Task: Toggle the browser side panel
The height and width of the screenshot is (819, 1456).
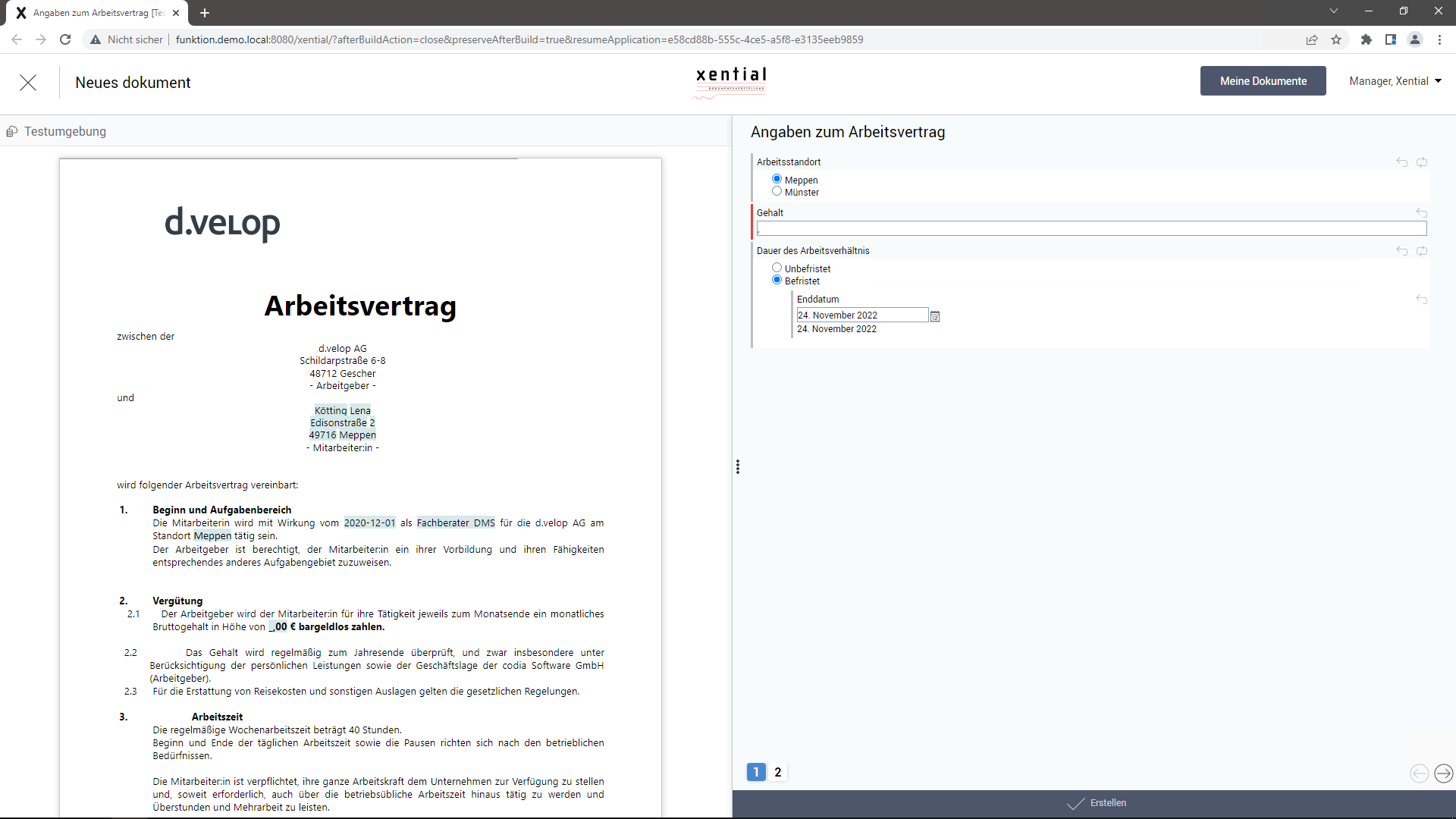Action: pos(1391,39)
